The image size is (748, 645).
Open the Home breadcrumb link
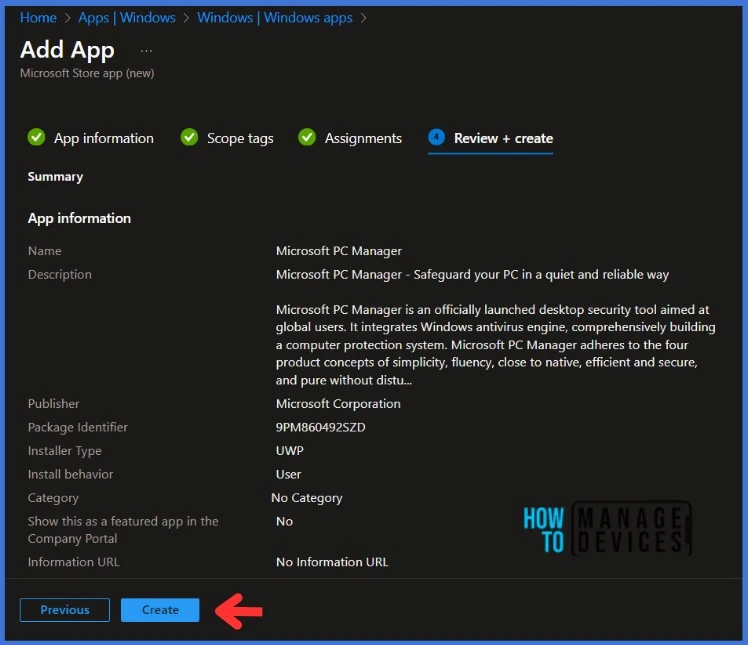coord(38,18)
